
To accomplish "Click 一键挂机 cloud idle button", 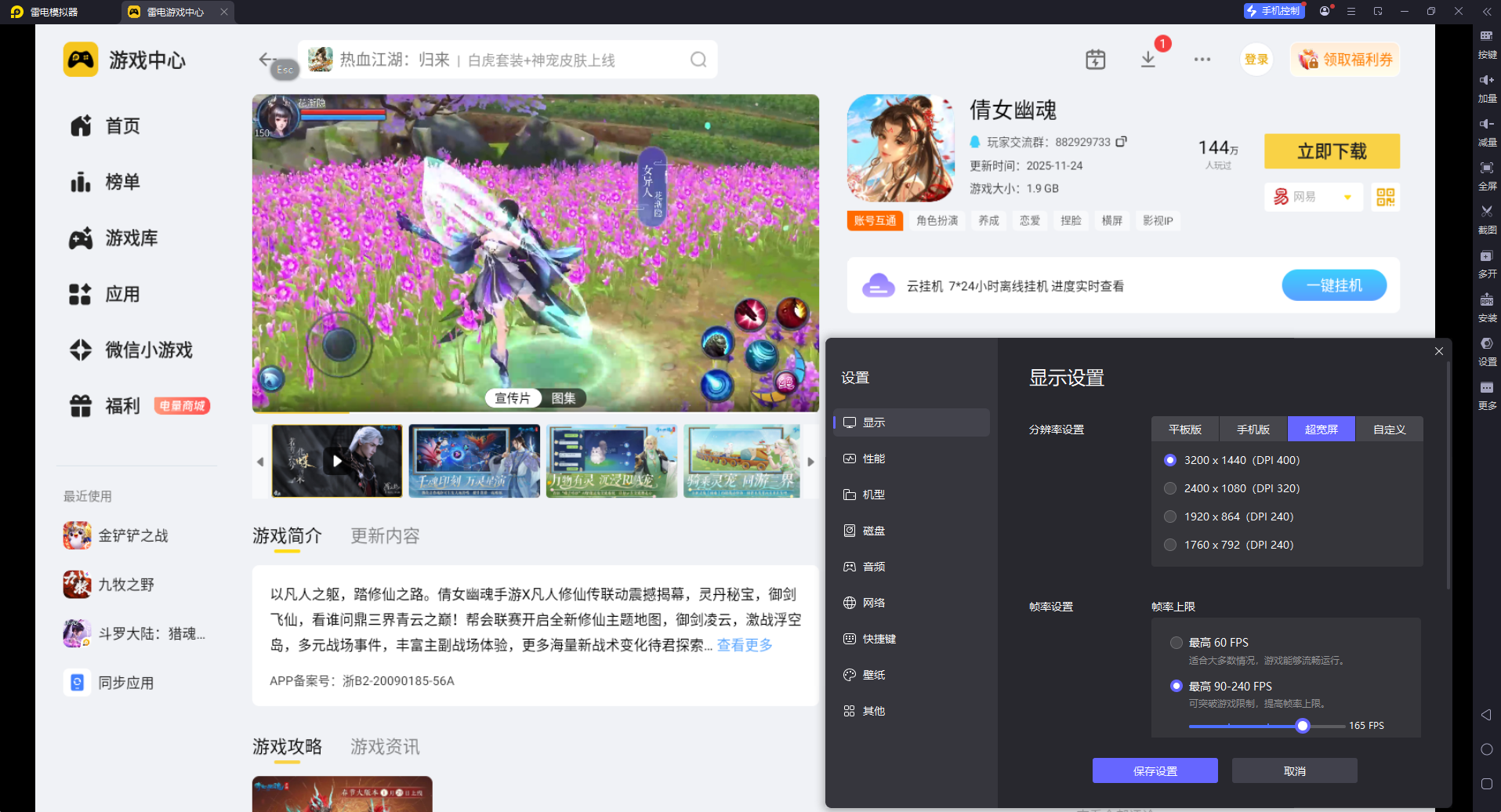I will click(x=1334, y=285).
